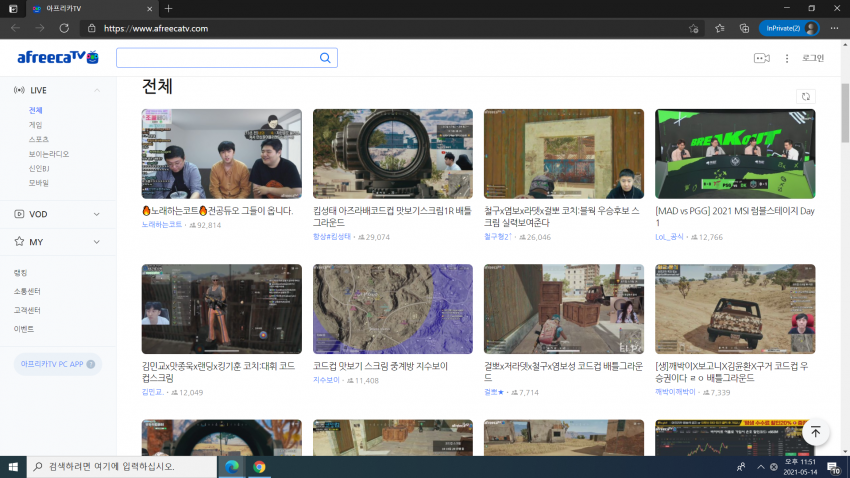Add this page to favorites star
This screenshot has height=478, width=850.
(x=693, y=29)
